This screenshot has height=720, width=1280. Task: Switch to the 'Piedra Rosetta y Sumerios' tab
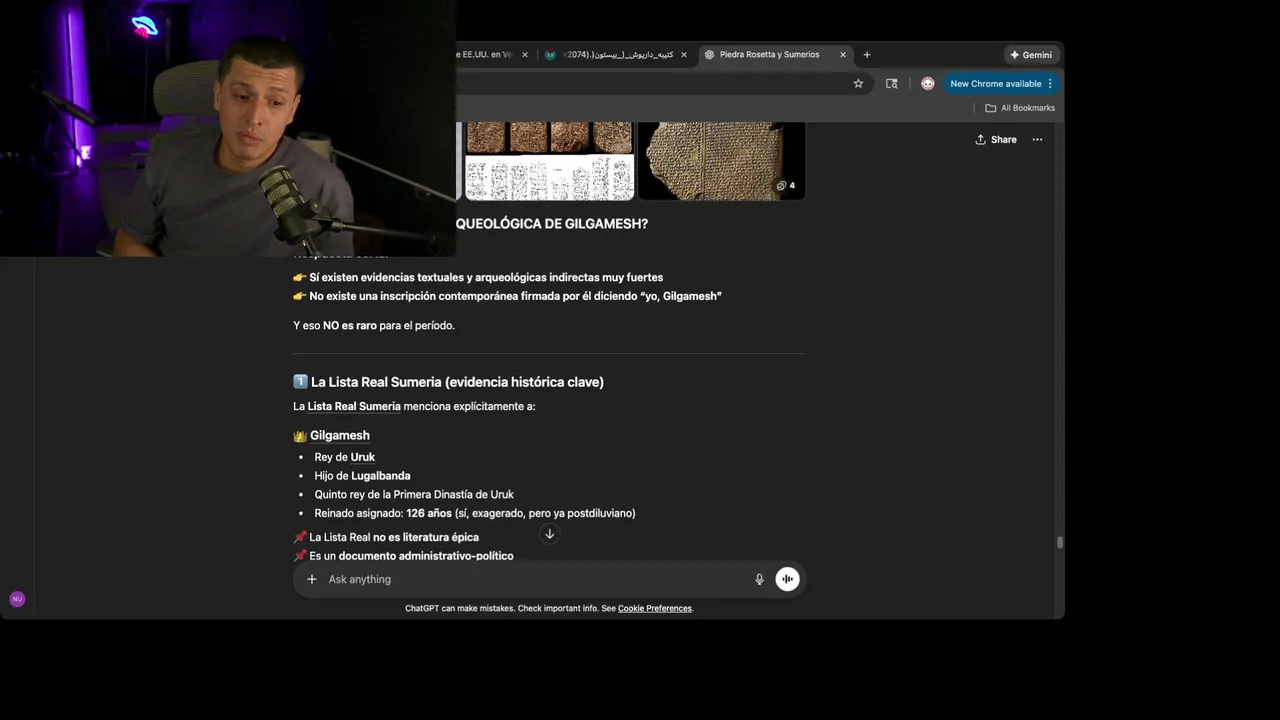tap(770, 55)
